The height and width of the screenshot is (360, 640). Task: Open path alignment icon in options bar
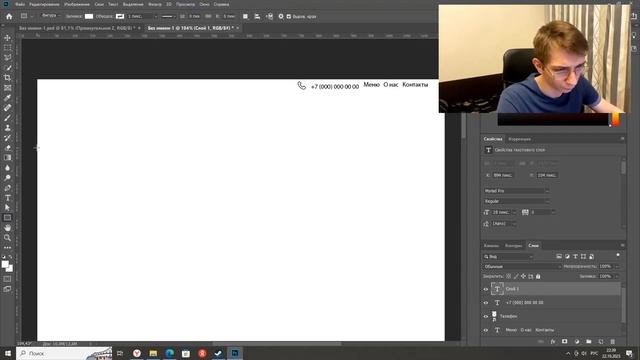tap(257, 16)
